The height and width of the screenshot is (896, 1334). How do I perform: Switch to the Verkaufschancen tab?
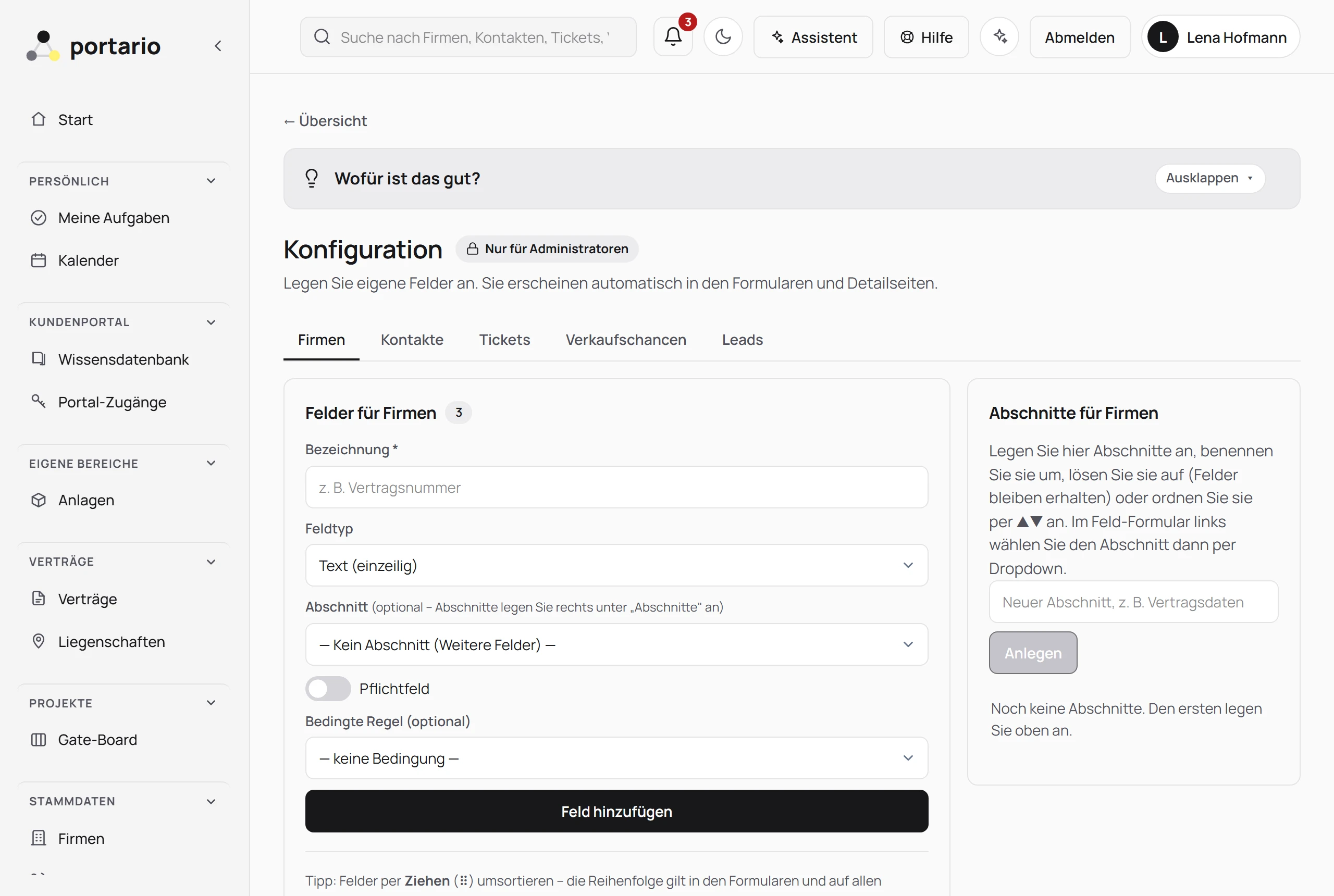[x=626, y=340]
